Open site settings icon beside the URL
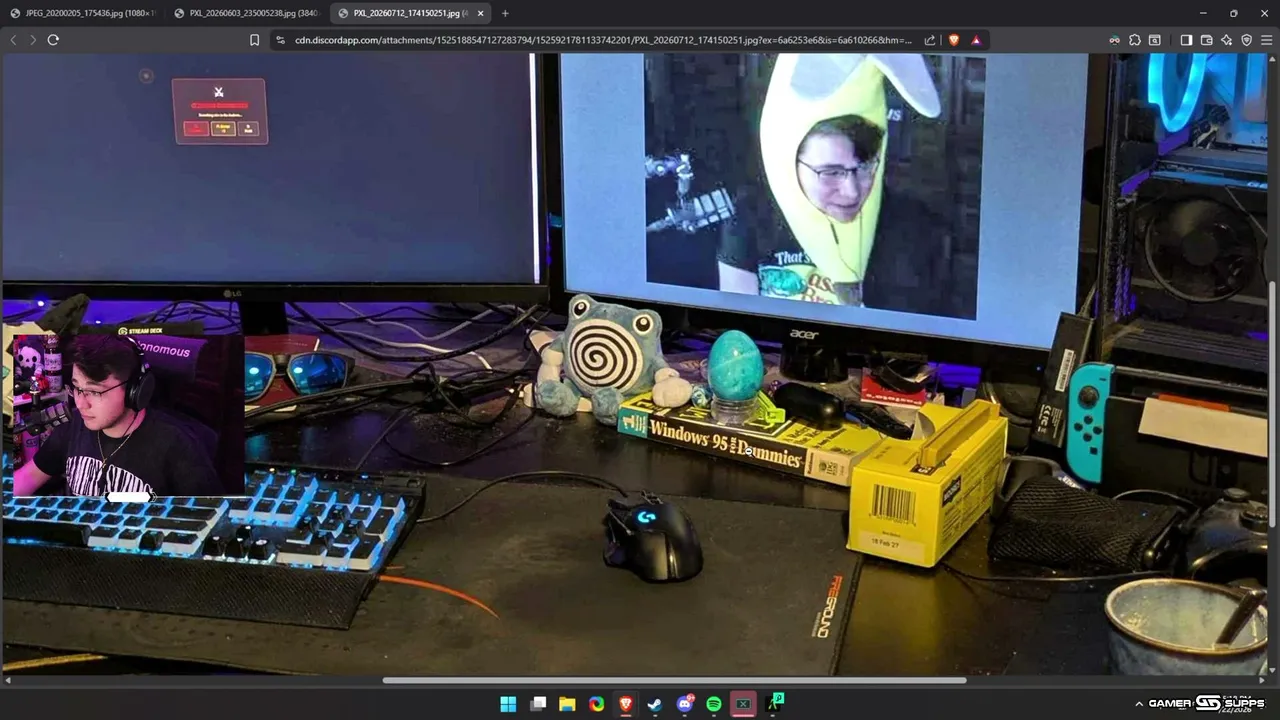 (x=280, y=40)
